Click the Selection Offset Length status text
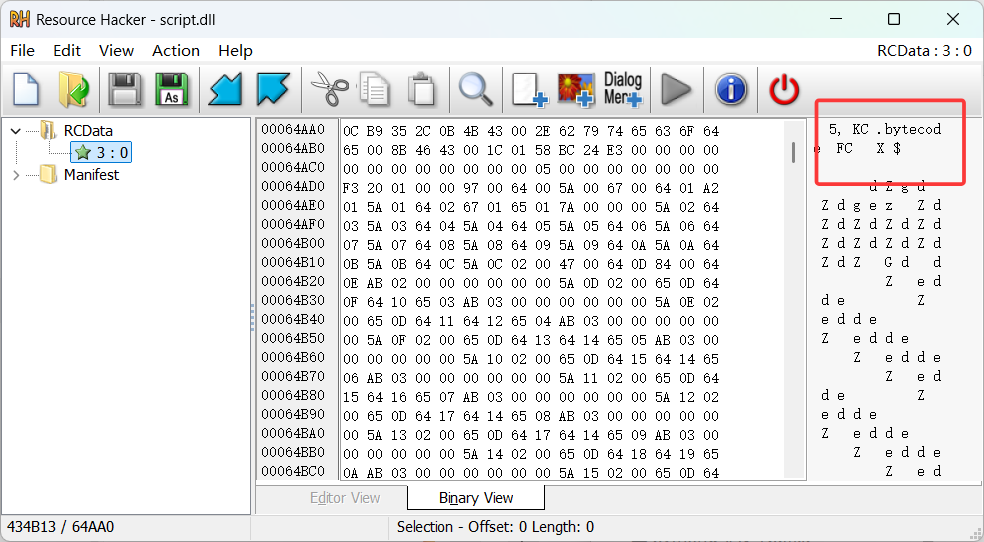984x542 pixels. pyautogui.click(x=495, y=527)
